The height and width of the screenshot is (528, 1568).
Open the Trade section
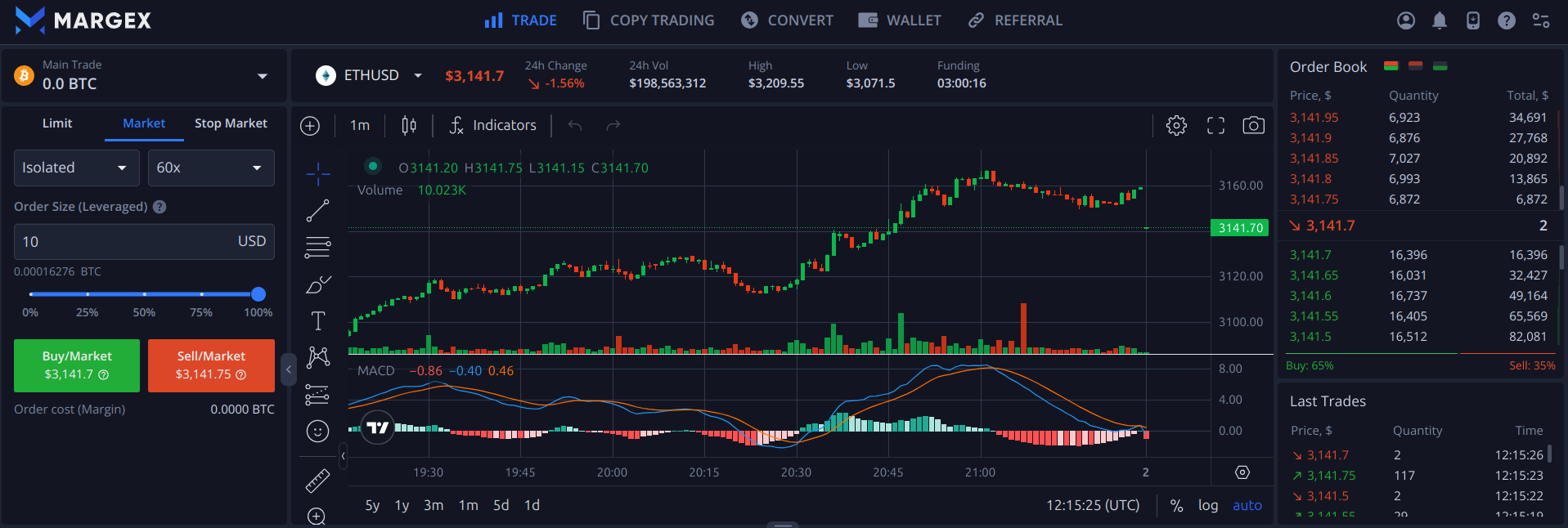[x=520, y=20]
